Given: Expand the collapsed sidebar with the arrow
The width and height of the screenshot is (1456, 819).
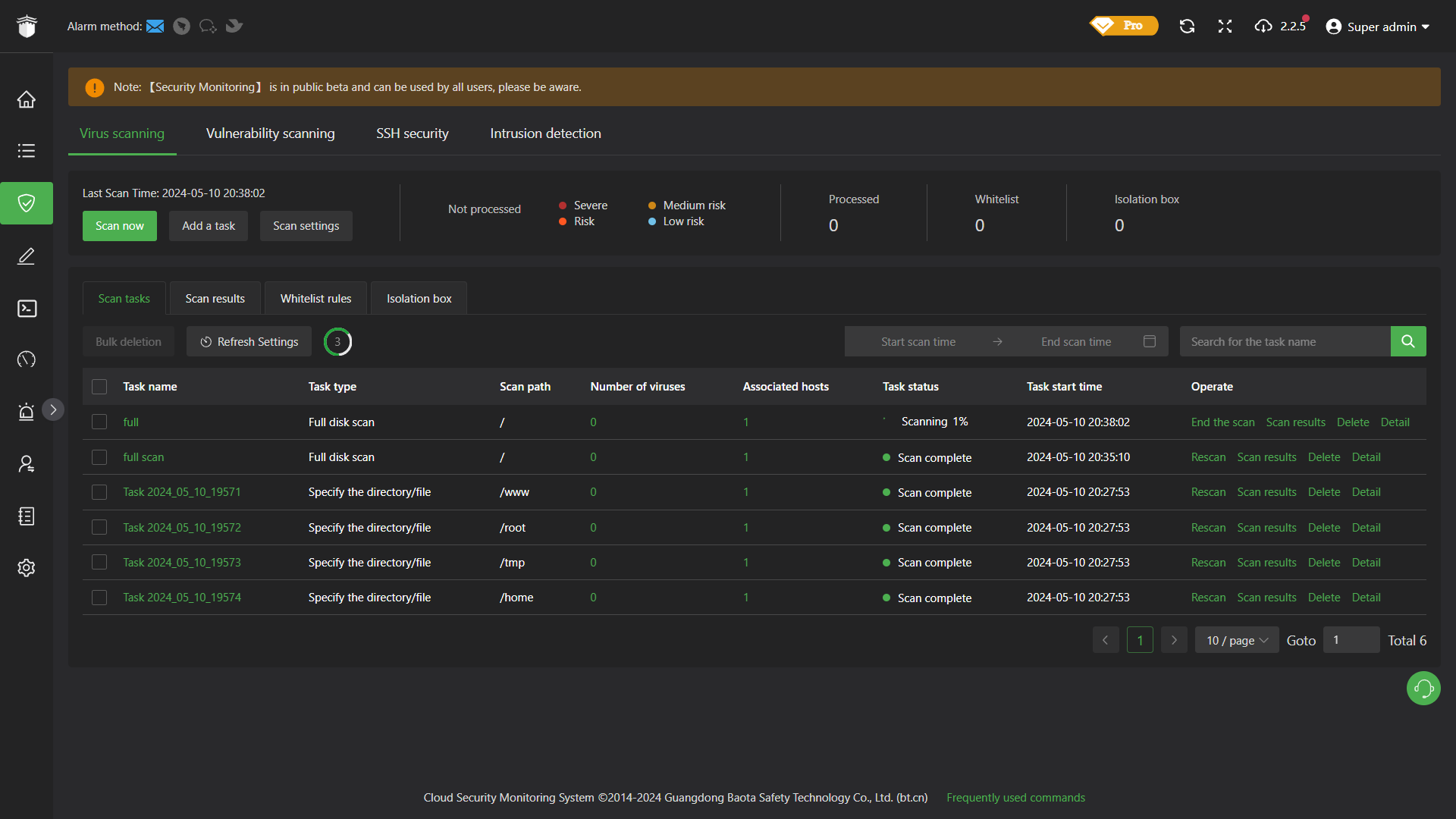Looking at the screenshot, I should (53, 409).
